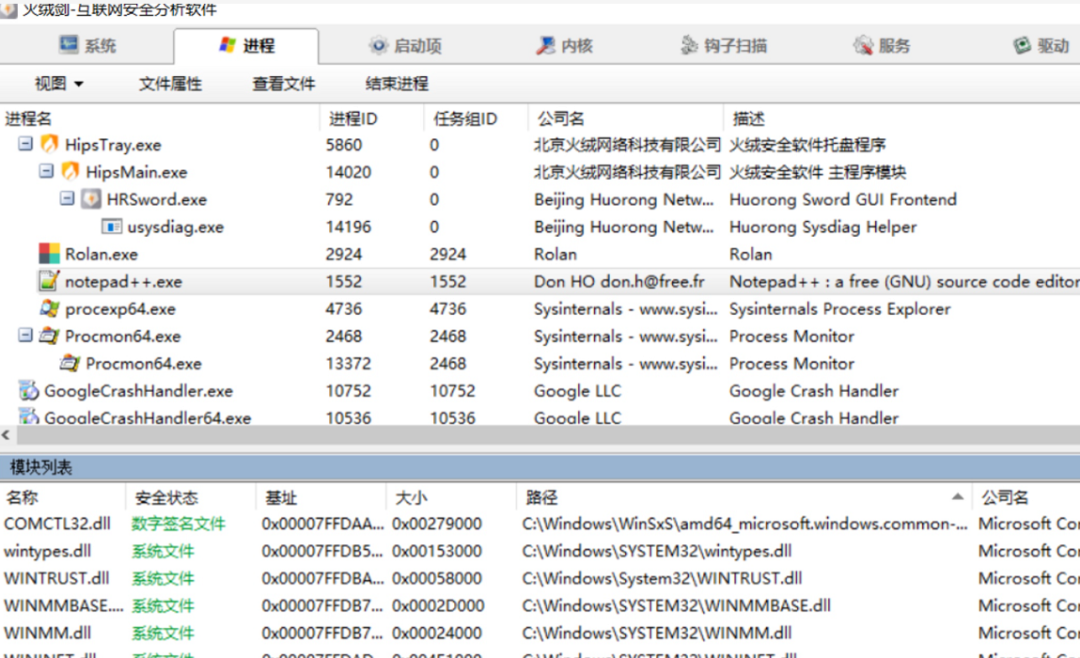Screen dimensions: 1080x658
Task: Click the 启动项 tab gear icon
Action: coord(378,45)
